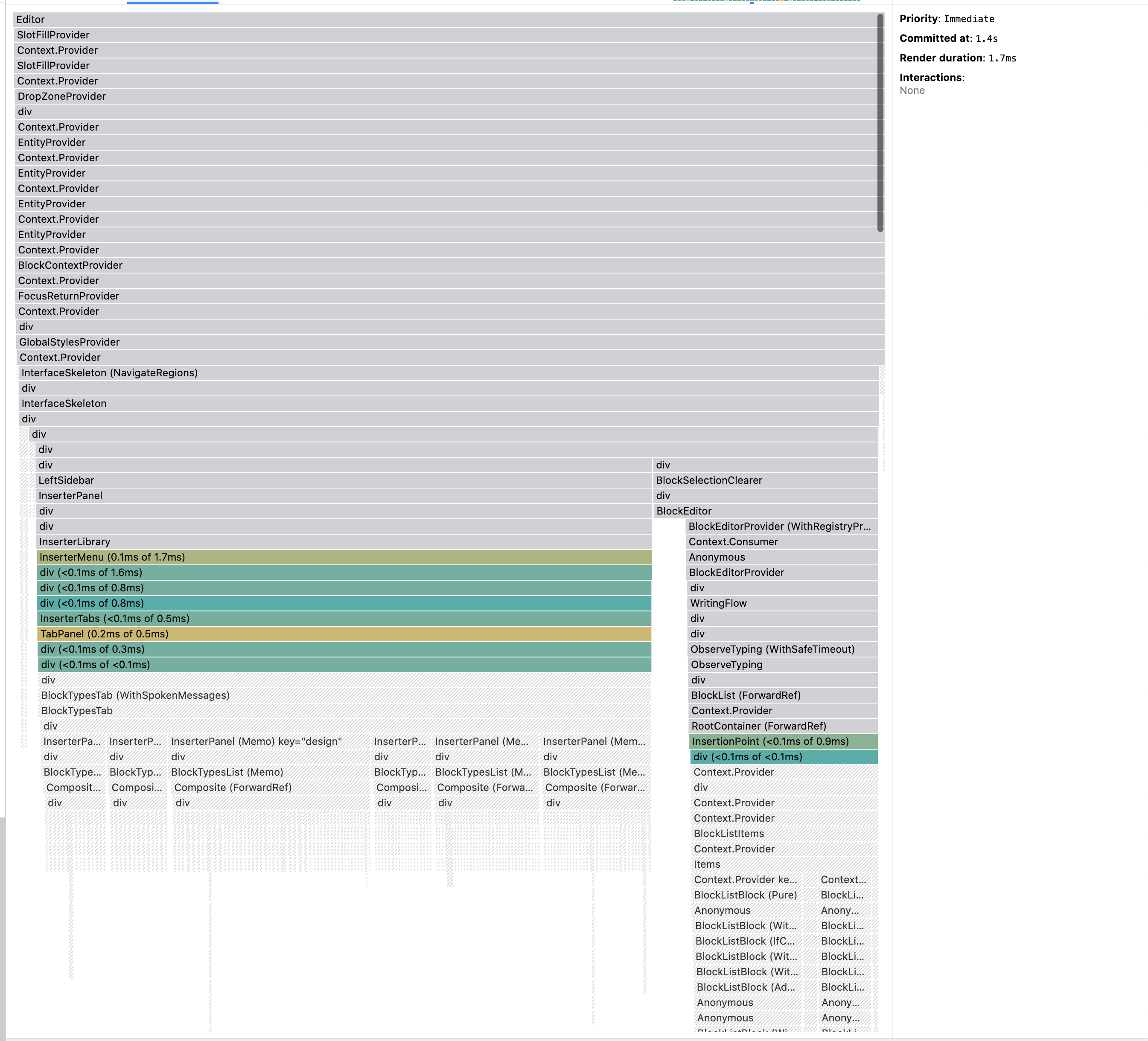Click the BlockListItems bar
Viewport: 1148px width, 1041px height.
click(784, 834)
